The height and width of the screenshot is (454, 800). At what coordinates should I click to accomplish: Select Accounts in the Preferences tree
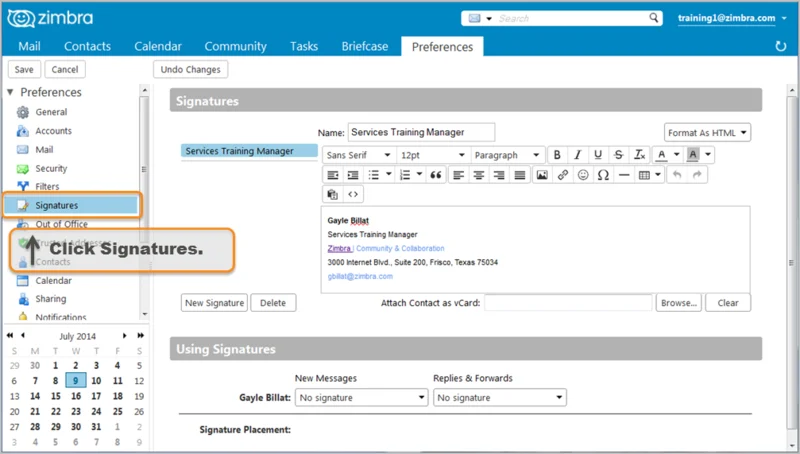53,131
